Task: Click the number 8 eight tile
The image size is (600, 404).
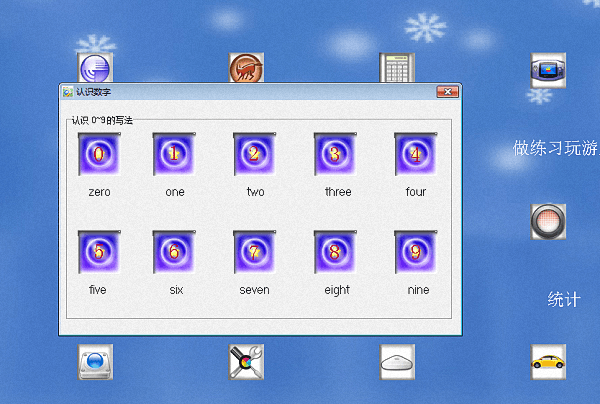Action: pos(335,252)
